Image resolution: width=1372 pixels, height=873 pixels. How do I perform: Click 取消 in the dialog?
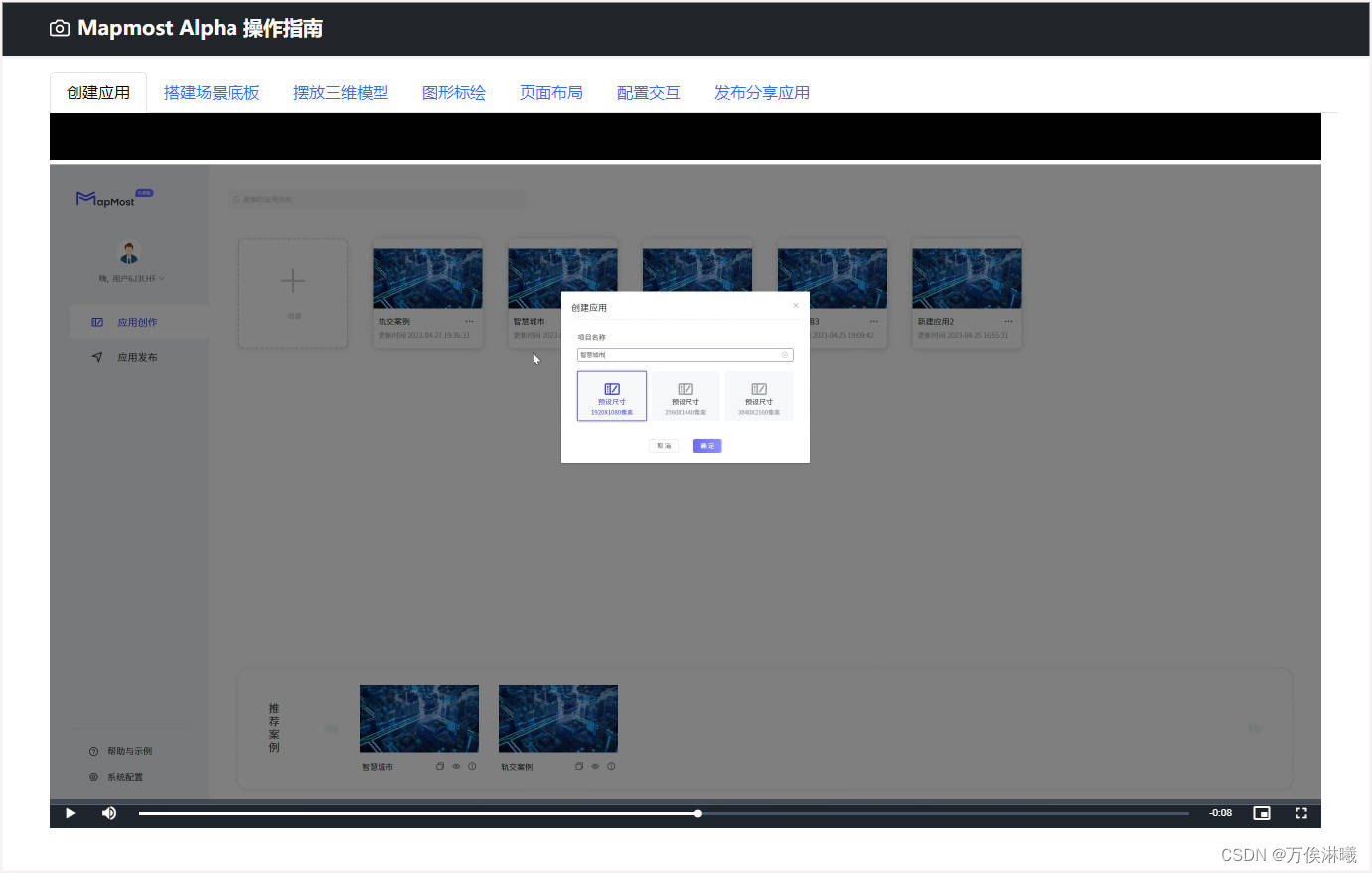pos(665,446)
